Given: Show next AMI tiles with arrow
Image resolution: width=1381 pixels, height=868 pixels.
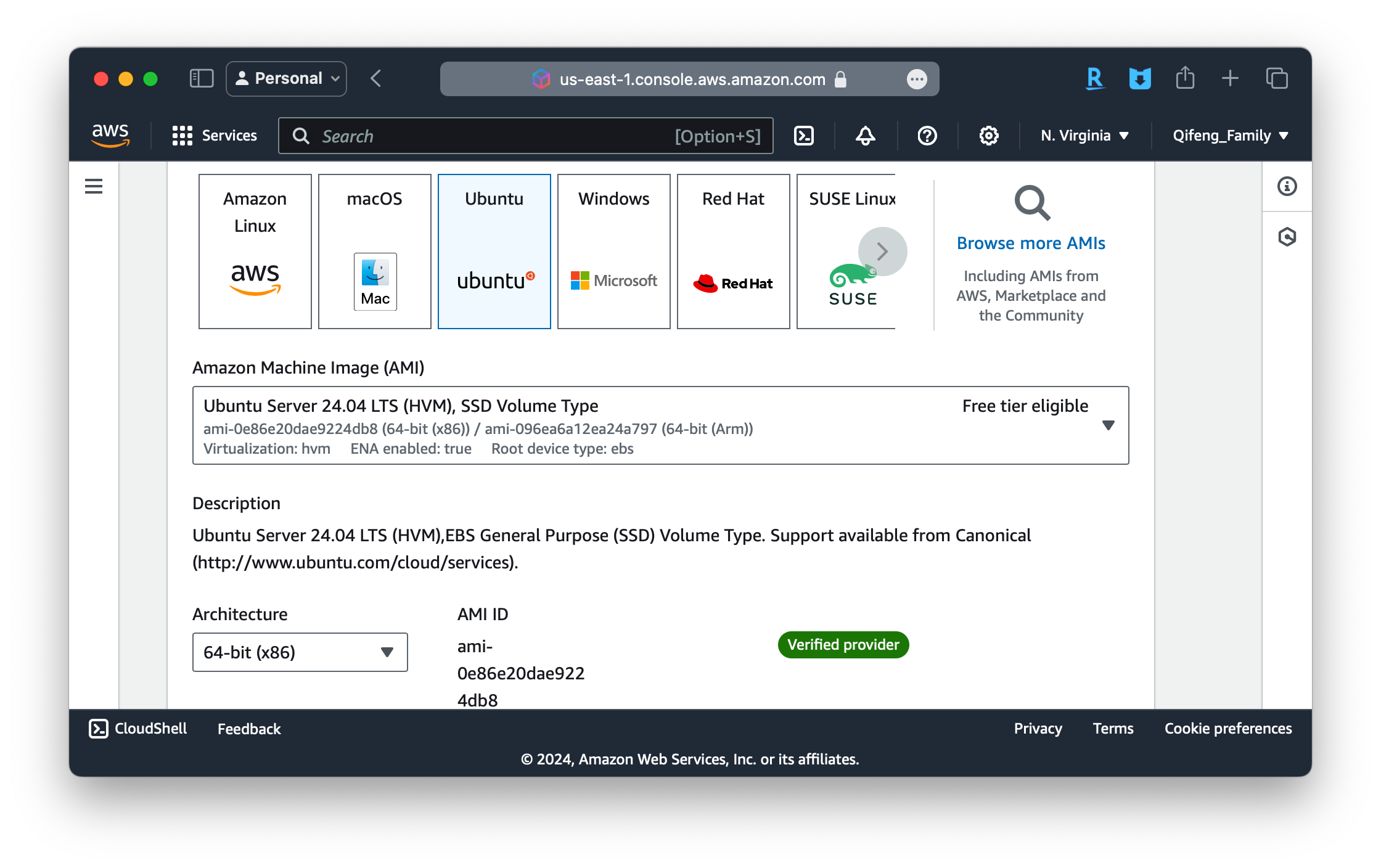Looking at the screenshot, I should pos(883,251).
